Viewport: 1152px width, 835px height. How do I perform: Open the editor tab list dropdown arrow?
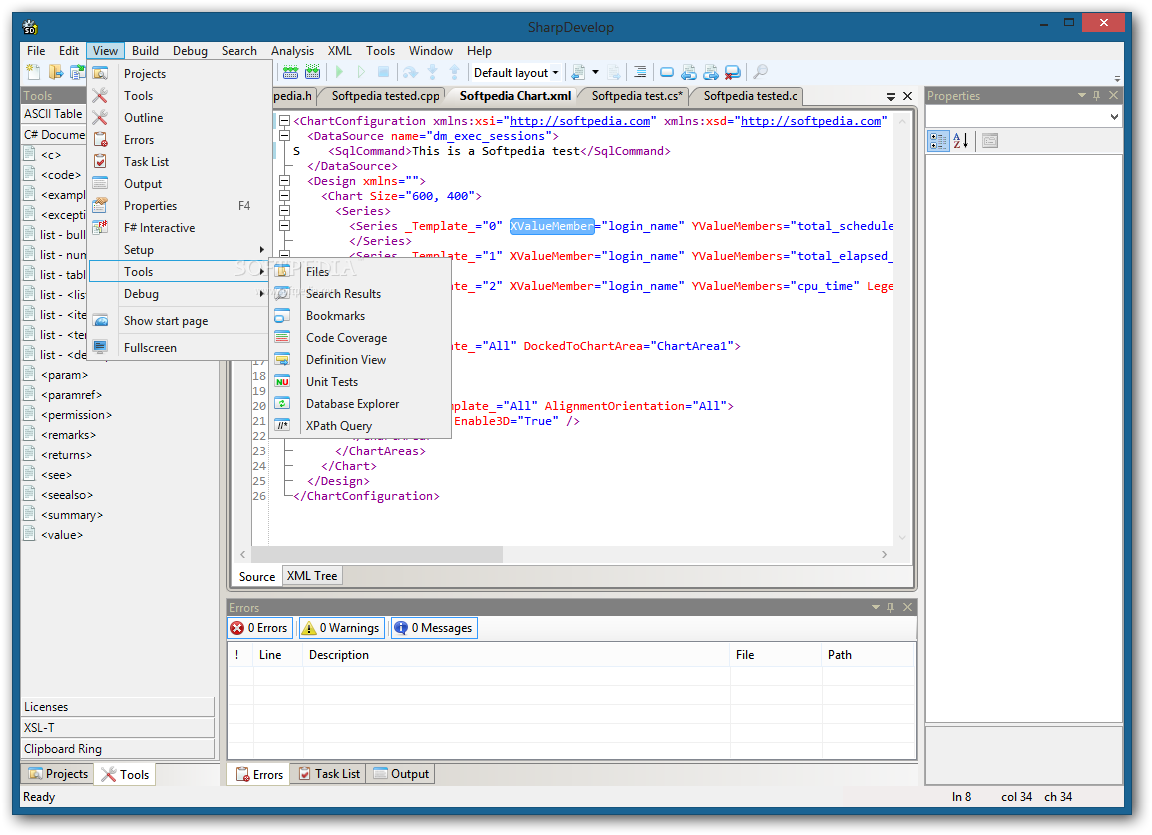pyautogui.click(x=890, y=96)
